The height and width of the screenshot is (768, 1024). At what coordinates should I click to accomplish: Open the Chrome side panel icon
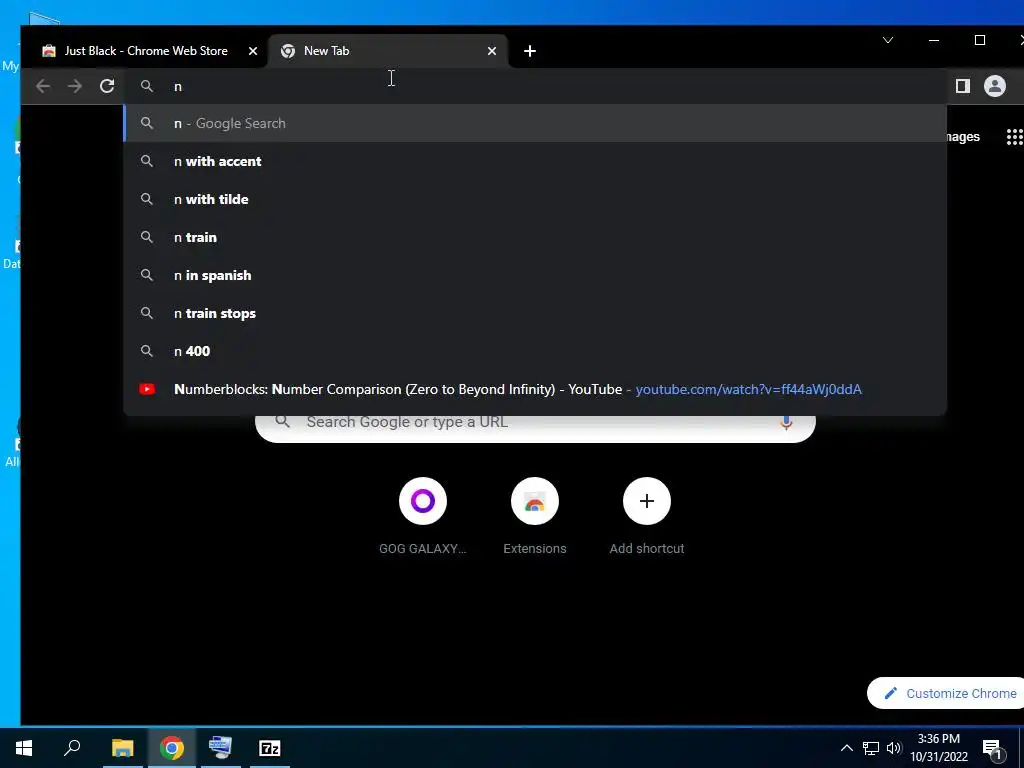pos(963,86)
